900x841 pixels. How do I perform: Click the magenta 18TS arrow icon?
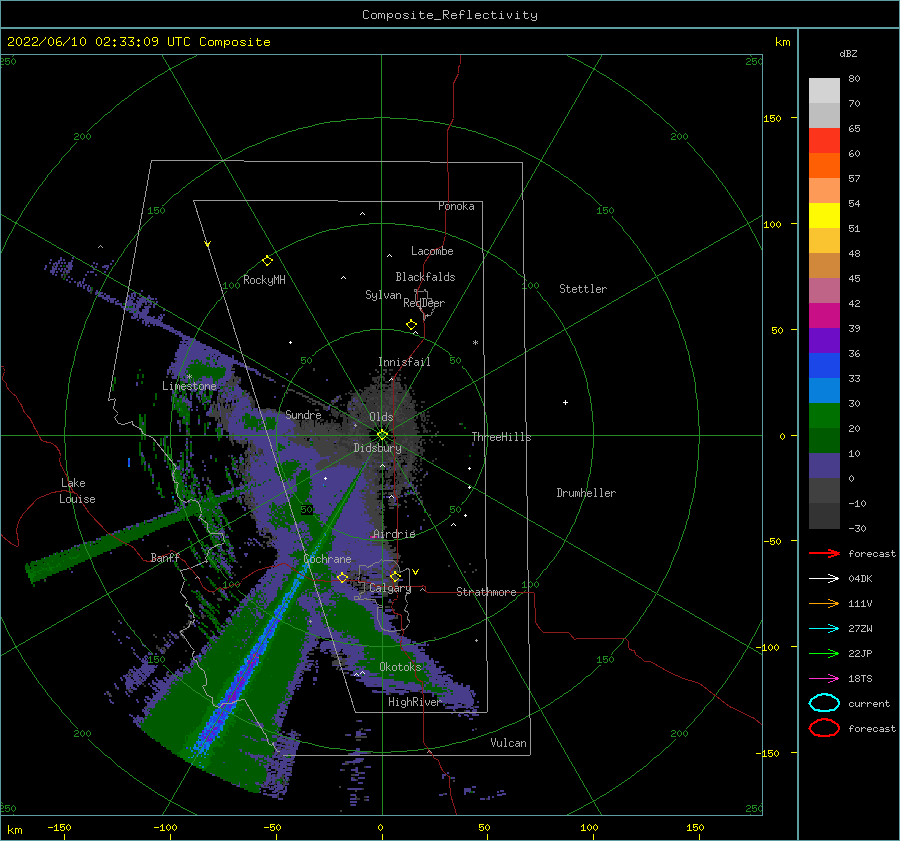824,679
